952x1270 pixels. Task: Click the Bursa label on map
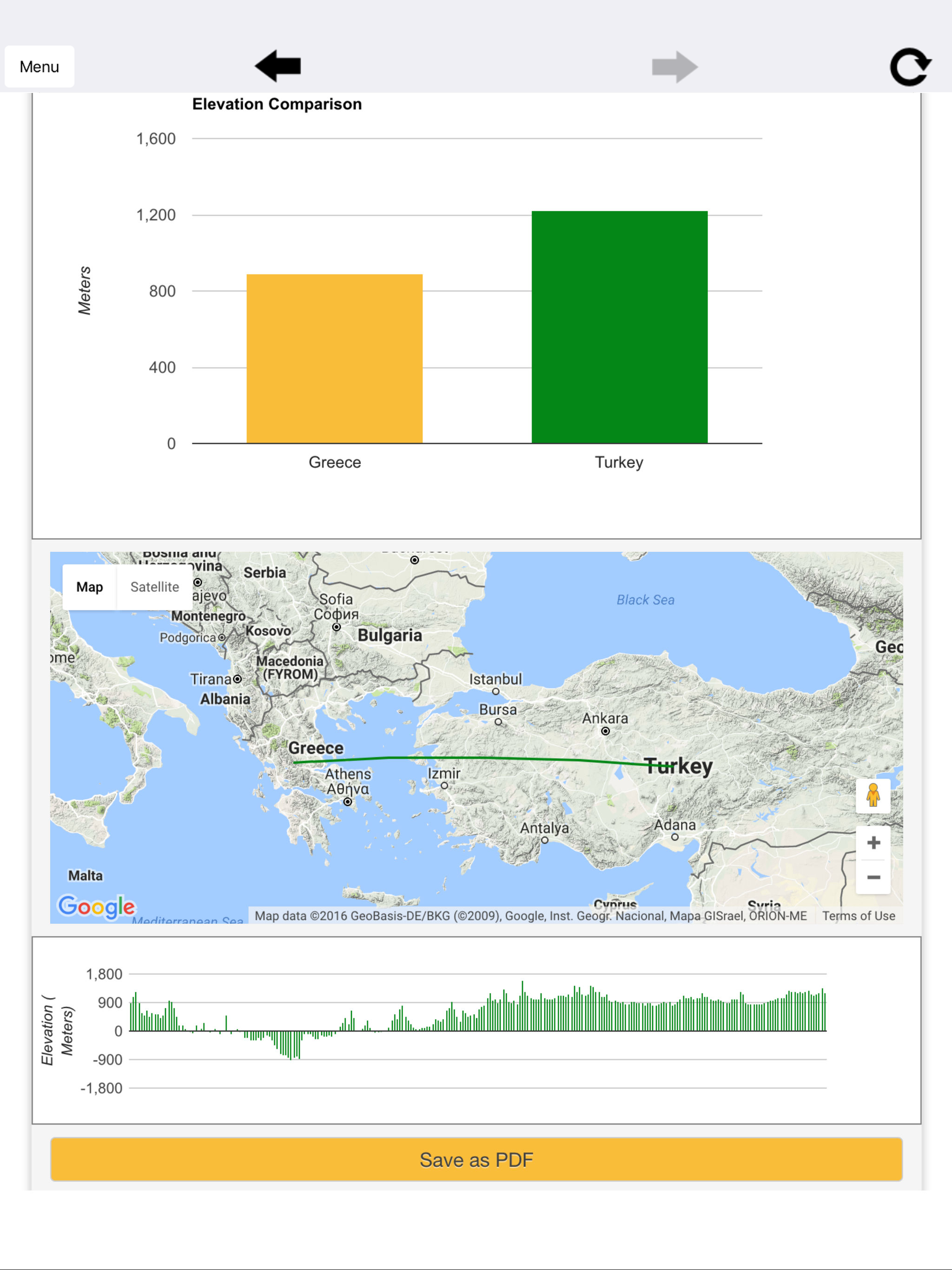click(498, 710)
